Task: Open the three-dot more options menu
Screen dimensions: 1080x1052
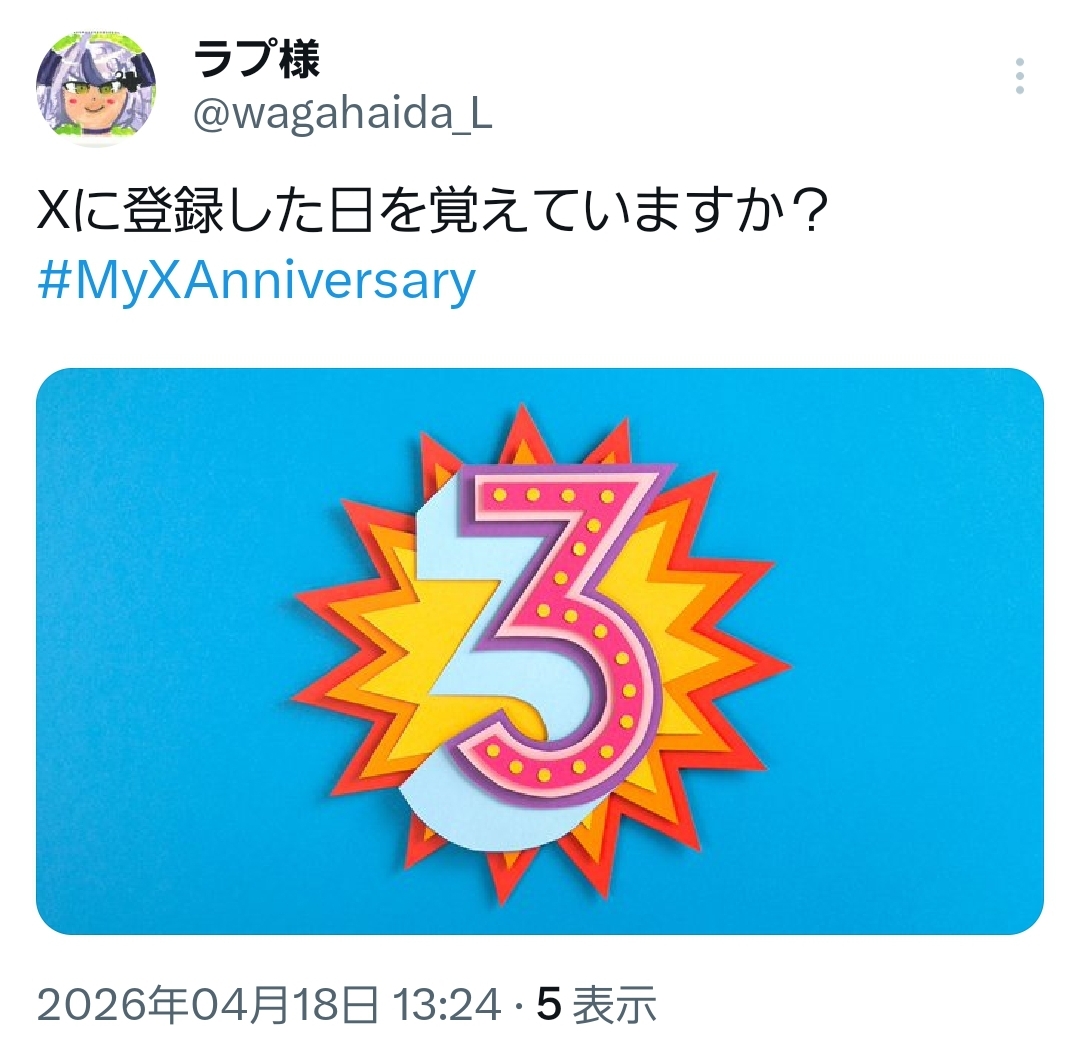Action: (1019, 76)
